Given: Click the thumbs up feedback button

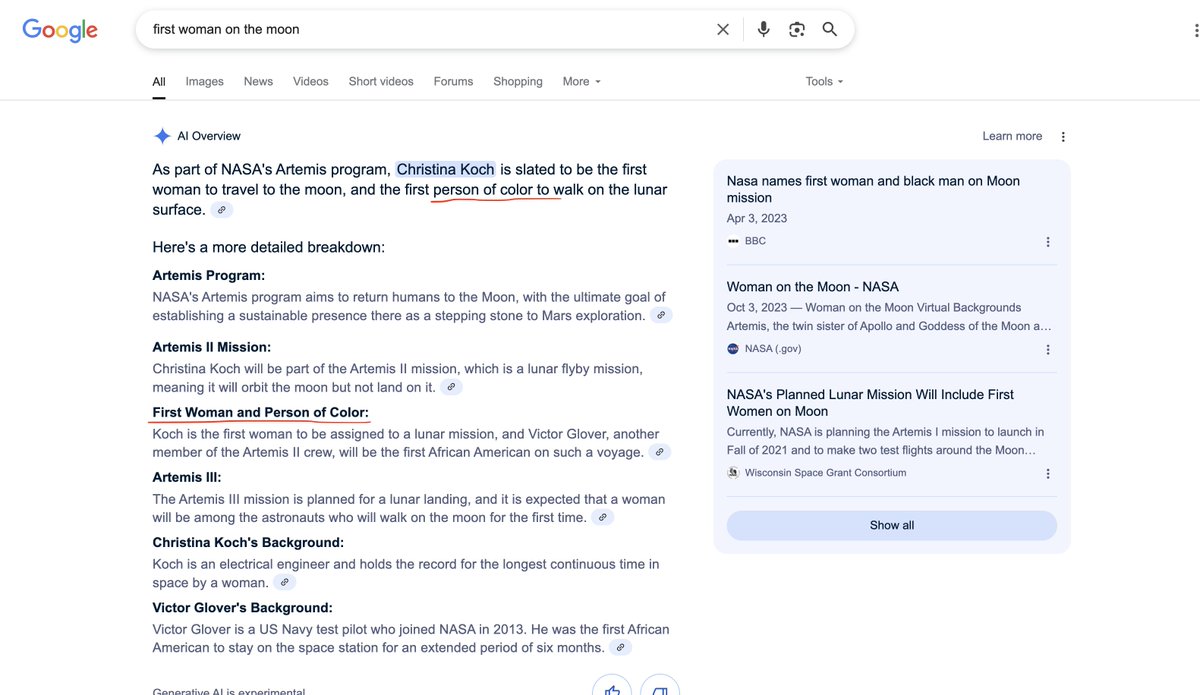Looking at the screenshot, I should (x=612, y=686).
